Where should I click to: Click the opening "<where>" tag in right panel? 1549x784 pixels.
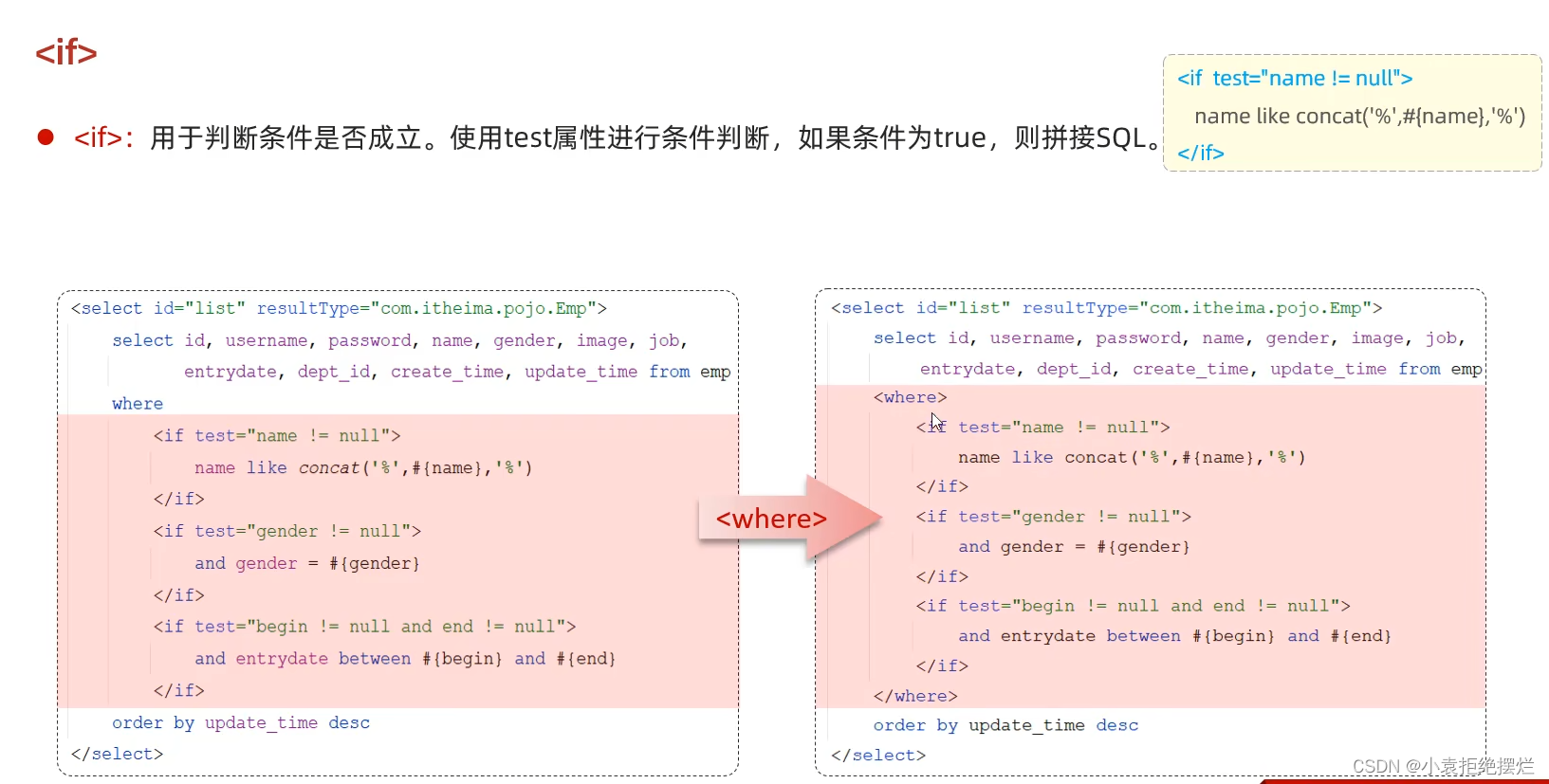tap(911, 397)
